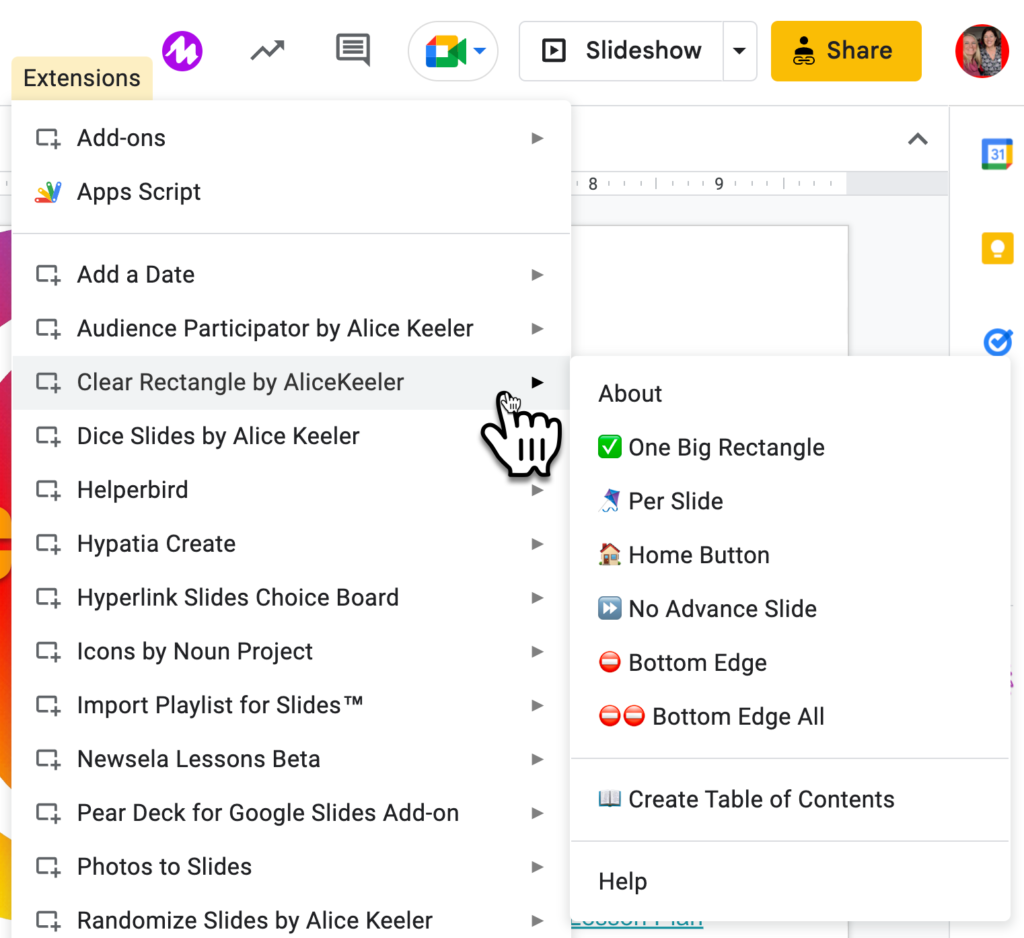
Task: Choose Randomize Slides by Alice Keeler
Action: 291,920
